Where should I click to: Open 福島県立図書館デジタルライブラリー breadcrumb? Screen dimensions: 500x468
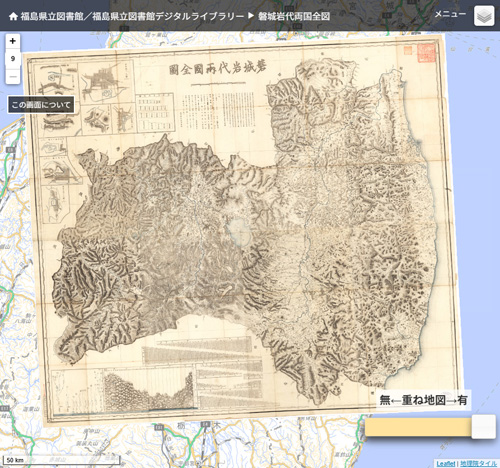tap(168, 16)
